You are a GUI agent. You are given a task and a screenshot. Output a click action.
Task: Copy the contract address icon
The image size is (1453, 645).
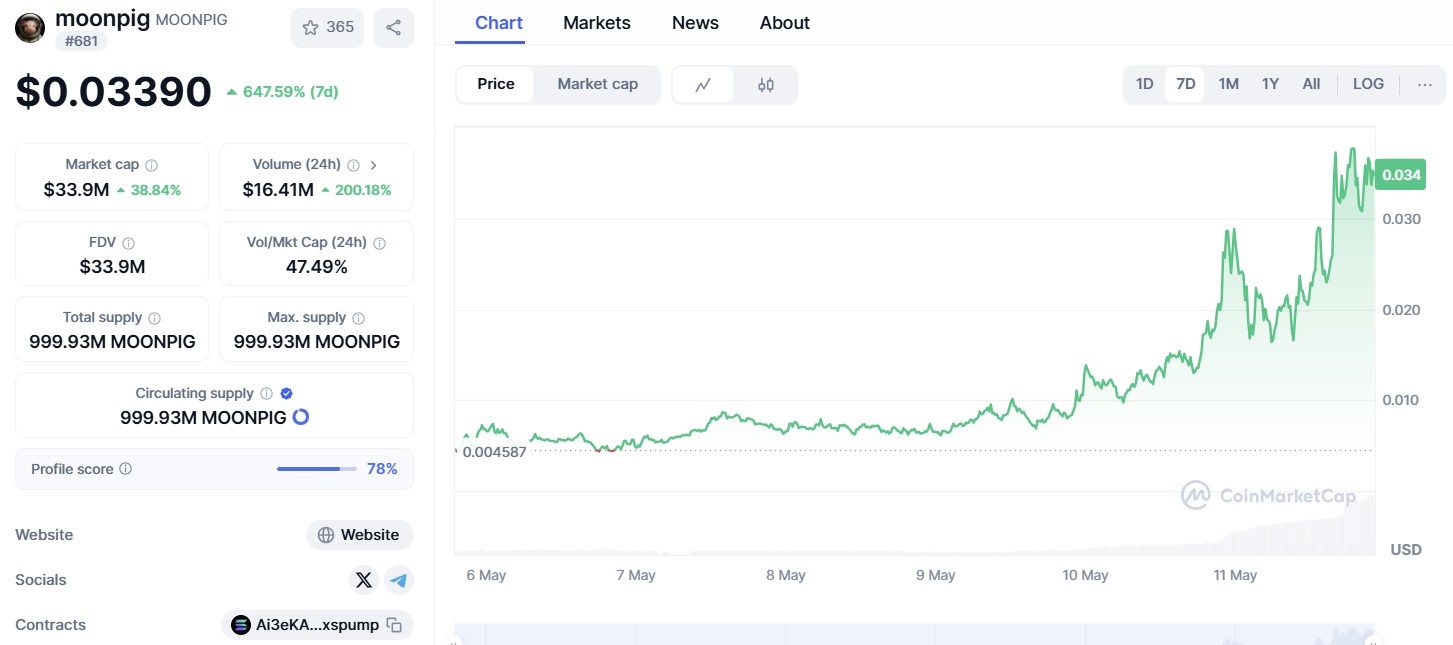(x=395, y=625)
